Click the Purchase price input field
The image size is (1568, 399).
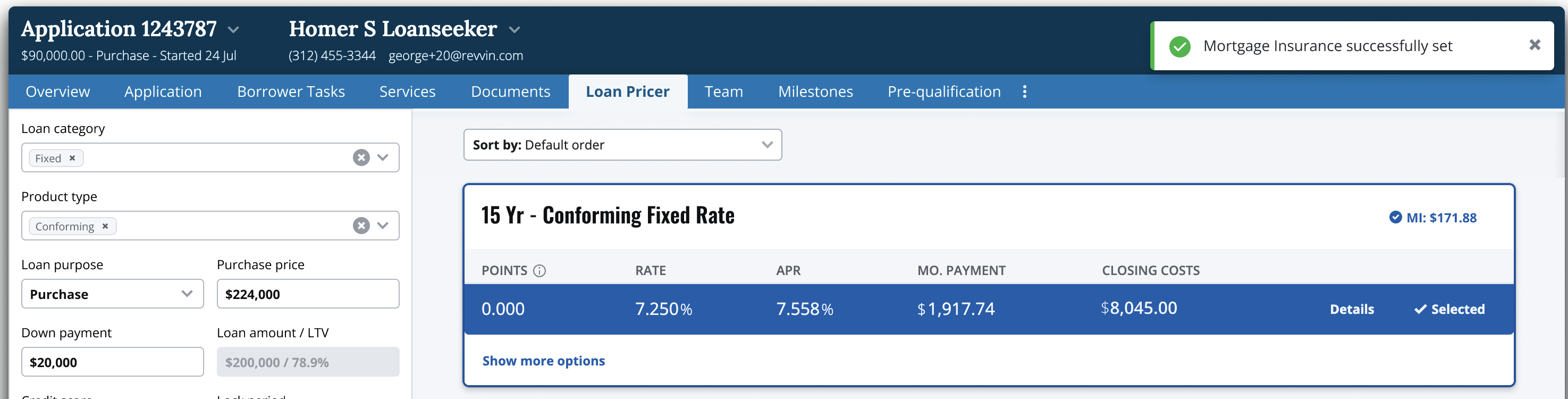point(307,294)
